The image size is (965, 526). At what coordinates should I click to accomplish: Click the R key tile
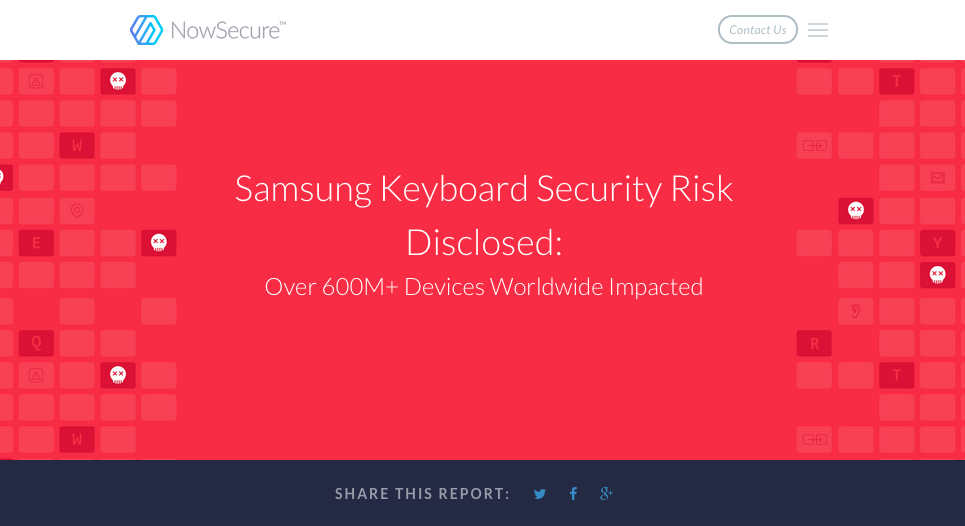pos(814,343)
